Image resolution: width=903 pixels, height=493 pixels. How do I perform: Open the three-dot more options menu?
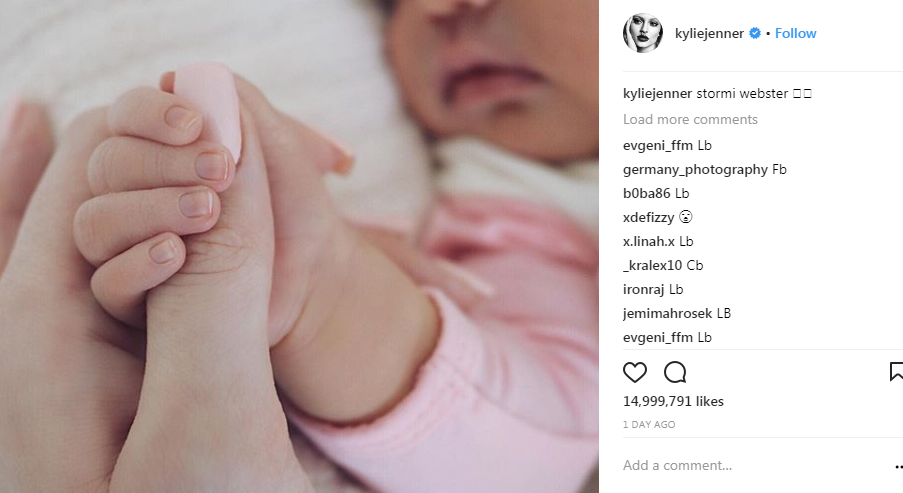(x=898, y=467)
